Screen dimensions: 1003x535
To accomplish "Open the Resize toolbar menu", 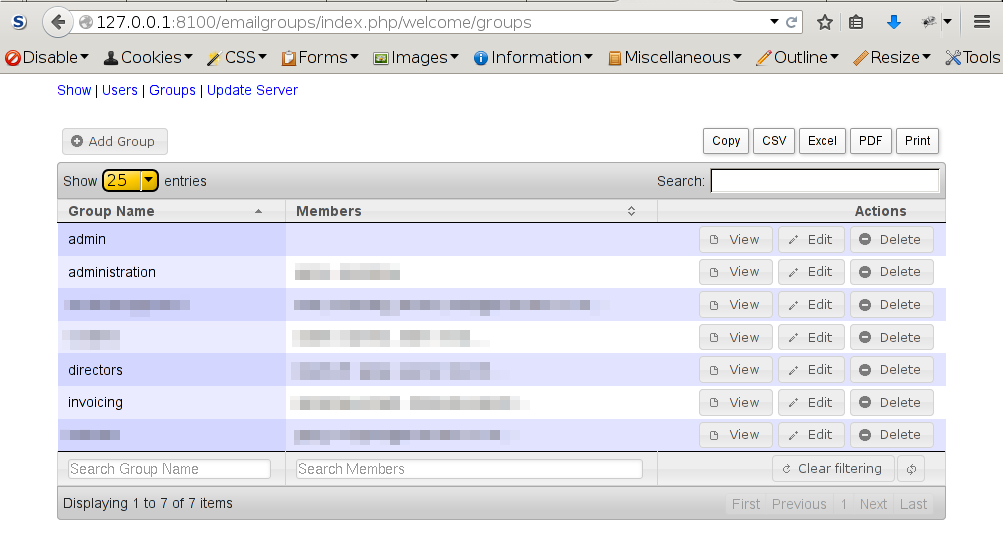I will (x=892, y=58).
